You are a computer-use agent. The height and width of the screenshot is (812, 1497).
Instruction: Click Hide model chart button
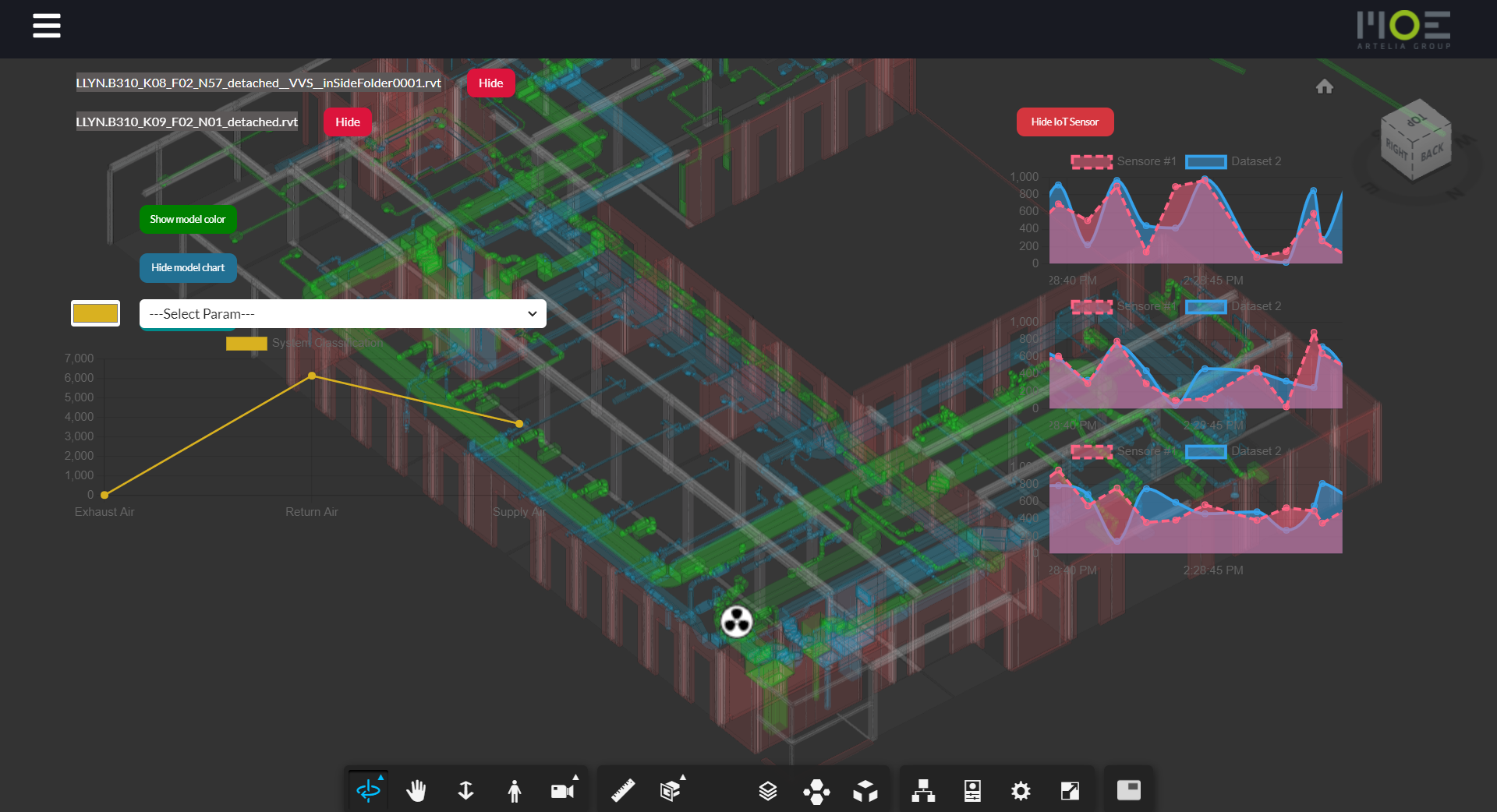pos(188,268)
